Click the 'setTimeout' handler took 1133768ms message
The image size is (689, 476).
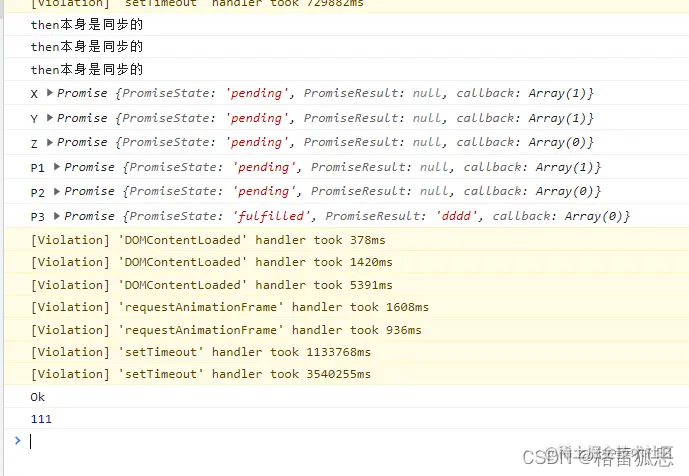(201, 352)
